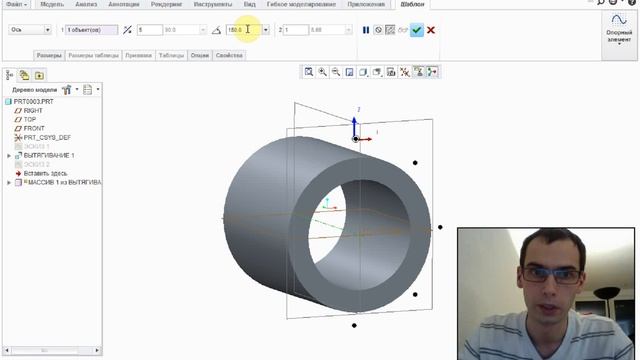
Task: Open the model tree settings dropdown arrow
Action: (77, 89)
